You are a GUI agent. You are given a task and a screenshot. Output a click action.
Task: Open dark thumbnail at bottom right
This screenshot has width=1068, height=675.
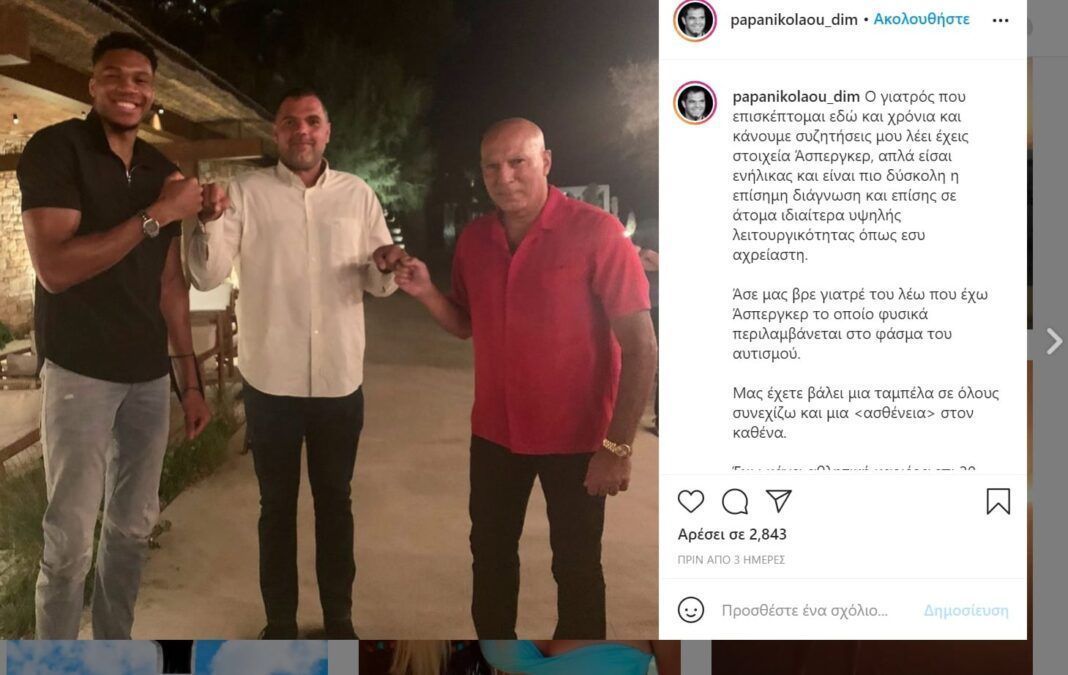(x=872, y=657)
